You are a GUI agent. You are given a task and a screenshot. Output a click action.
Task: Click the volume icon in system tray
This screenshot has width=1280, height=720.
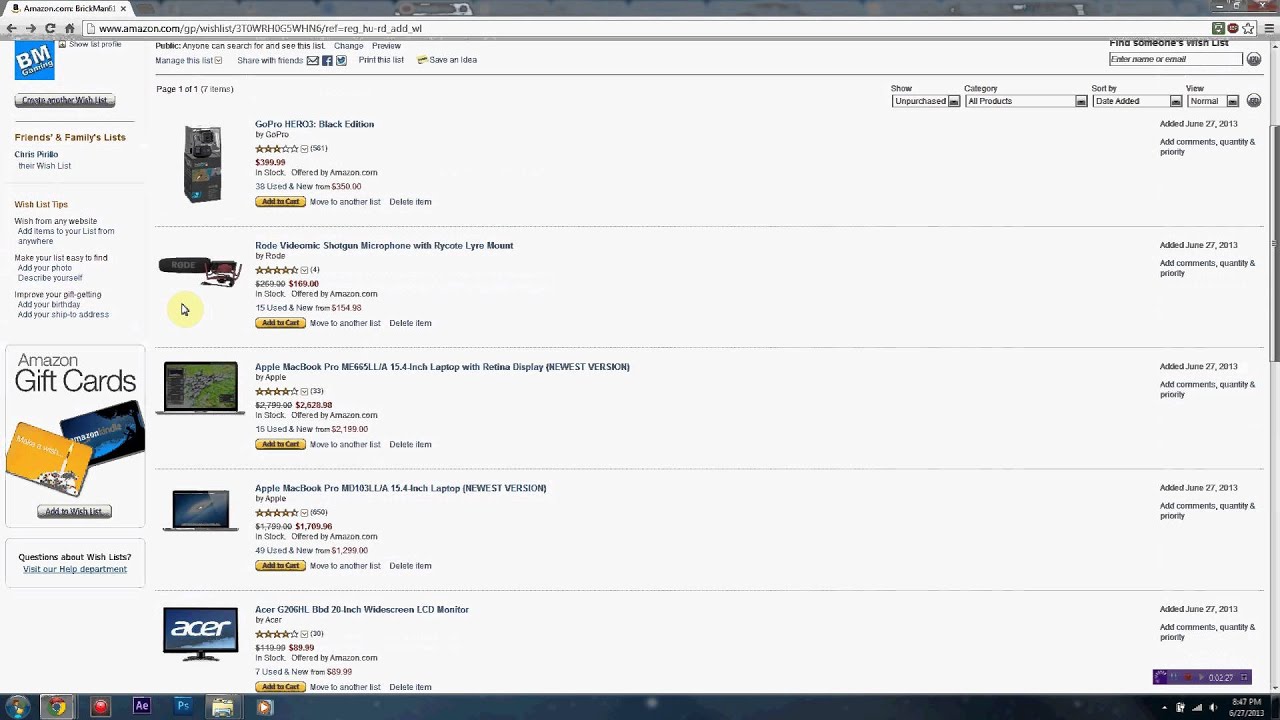[1213, 708]
